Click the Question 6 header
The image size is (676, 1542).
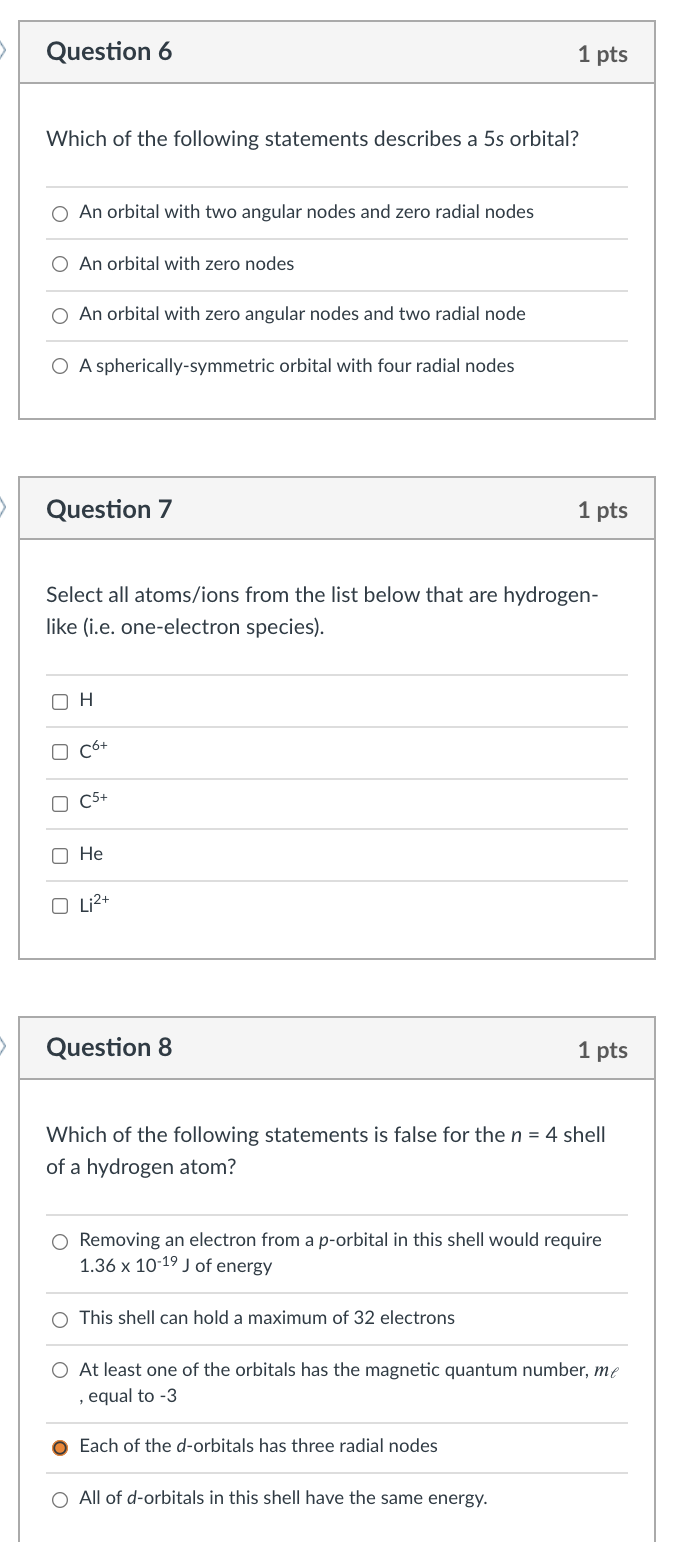[110, 52]
